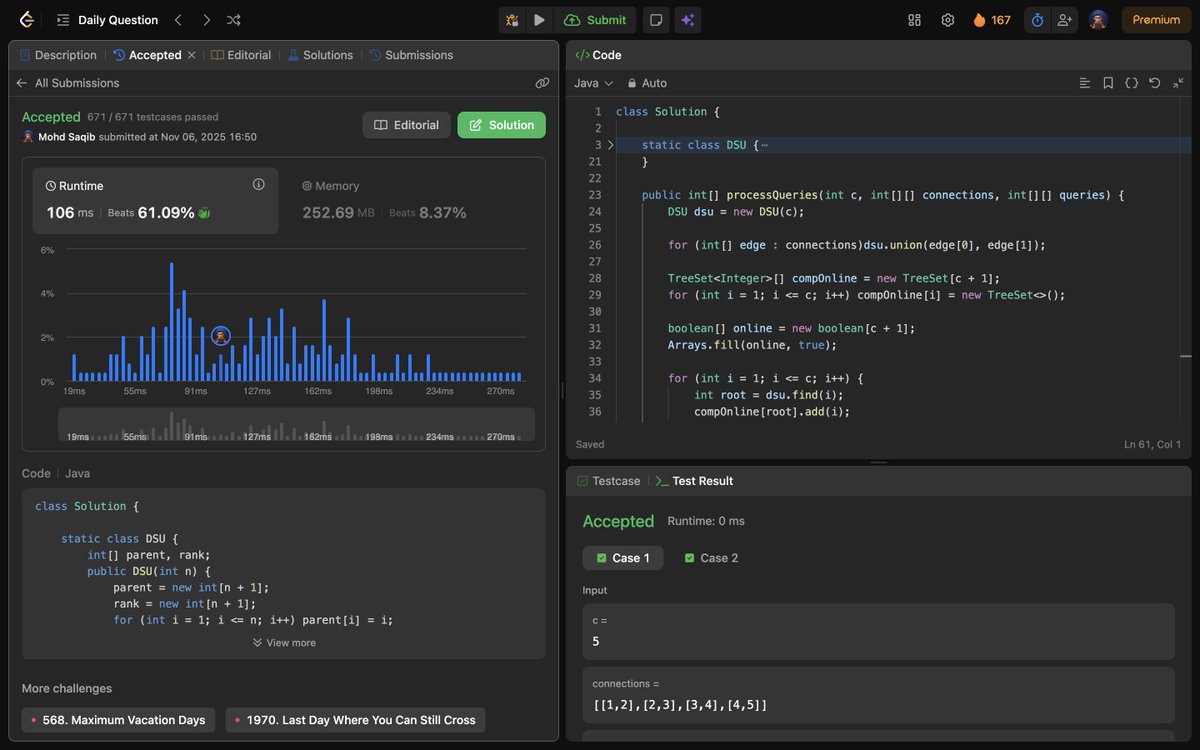Open the layout grid icon

914,20
